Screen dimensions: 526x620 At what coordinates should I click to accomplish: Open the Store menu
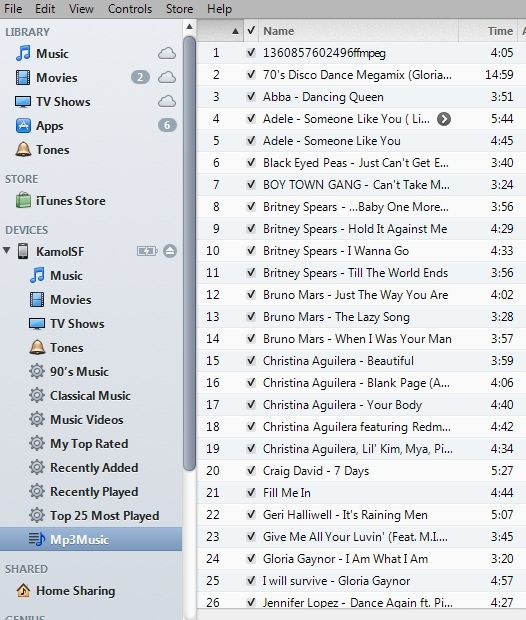(x=180, y=9)
